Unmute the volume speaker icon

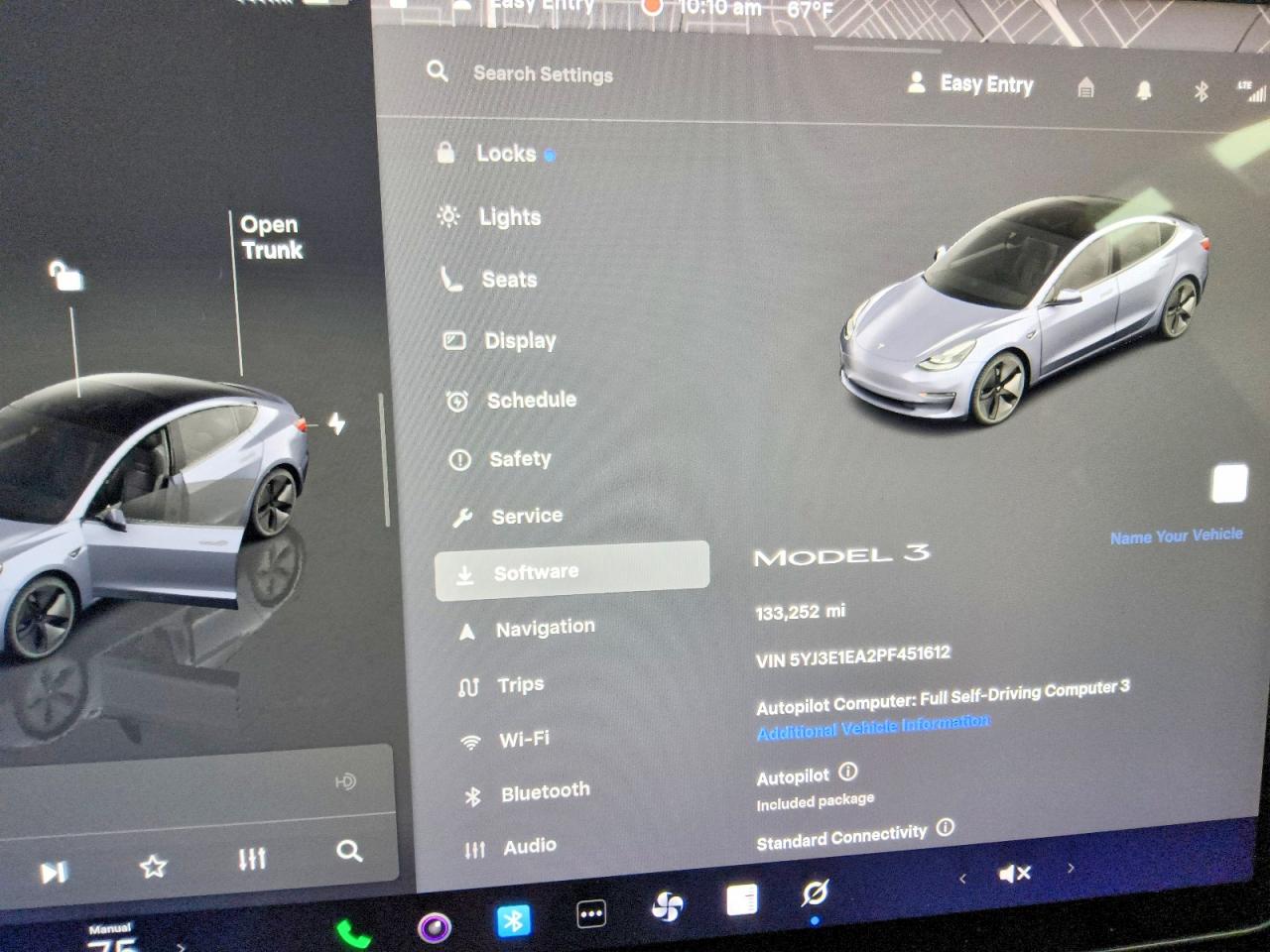[x=1015, y=874]
